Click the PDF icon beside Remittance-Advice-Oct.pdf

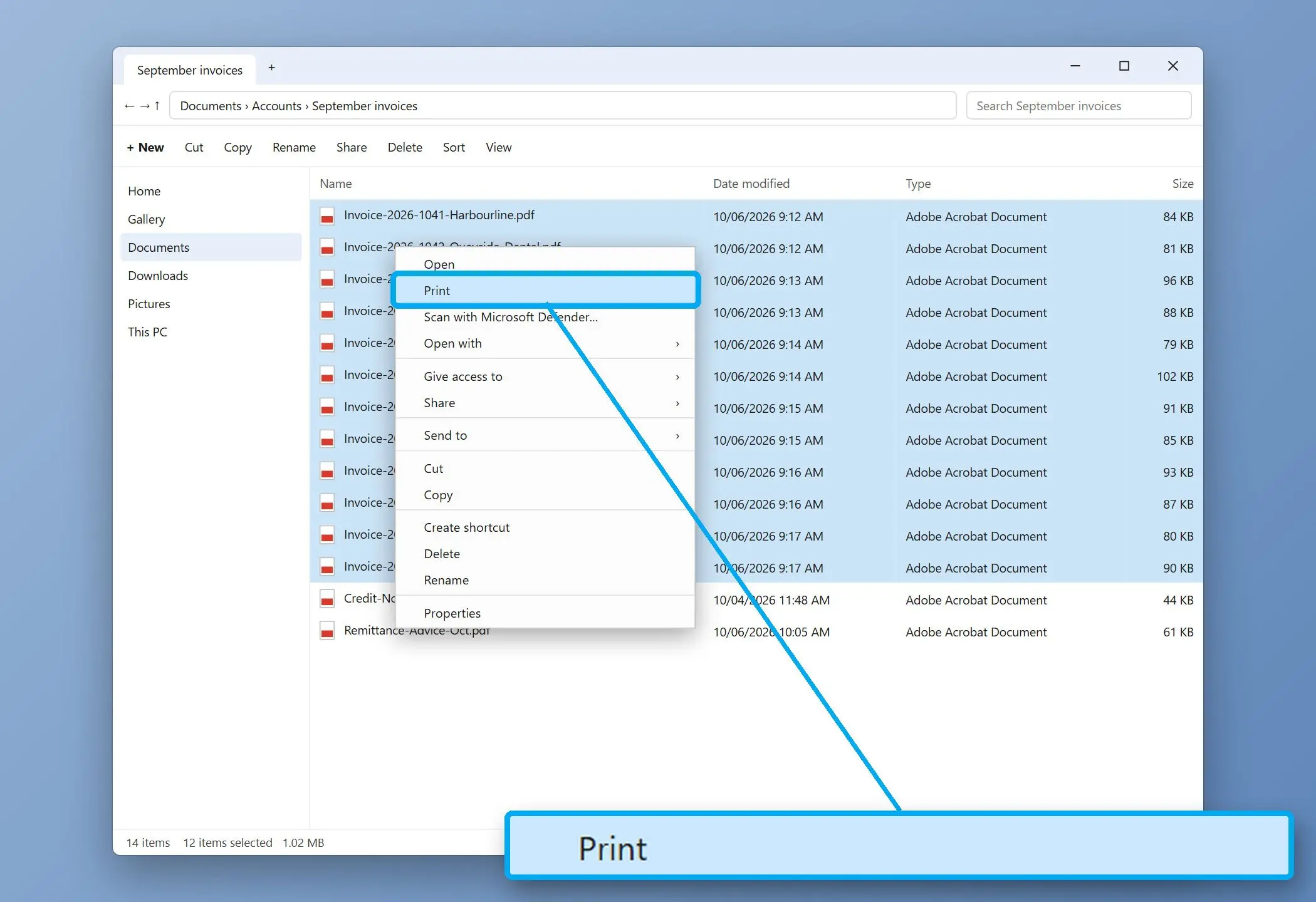pyautogui.click(x=327, y=631)
